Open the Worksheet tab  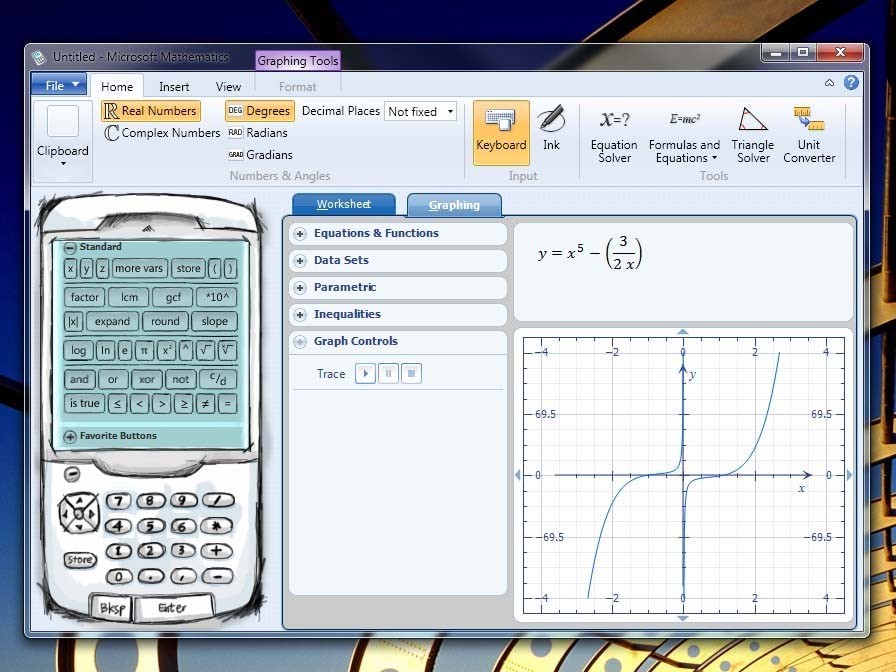point(343,205)
